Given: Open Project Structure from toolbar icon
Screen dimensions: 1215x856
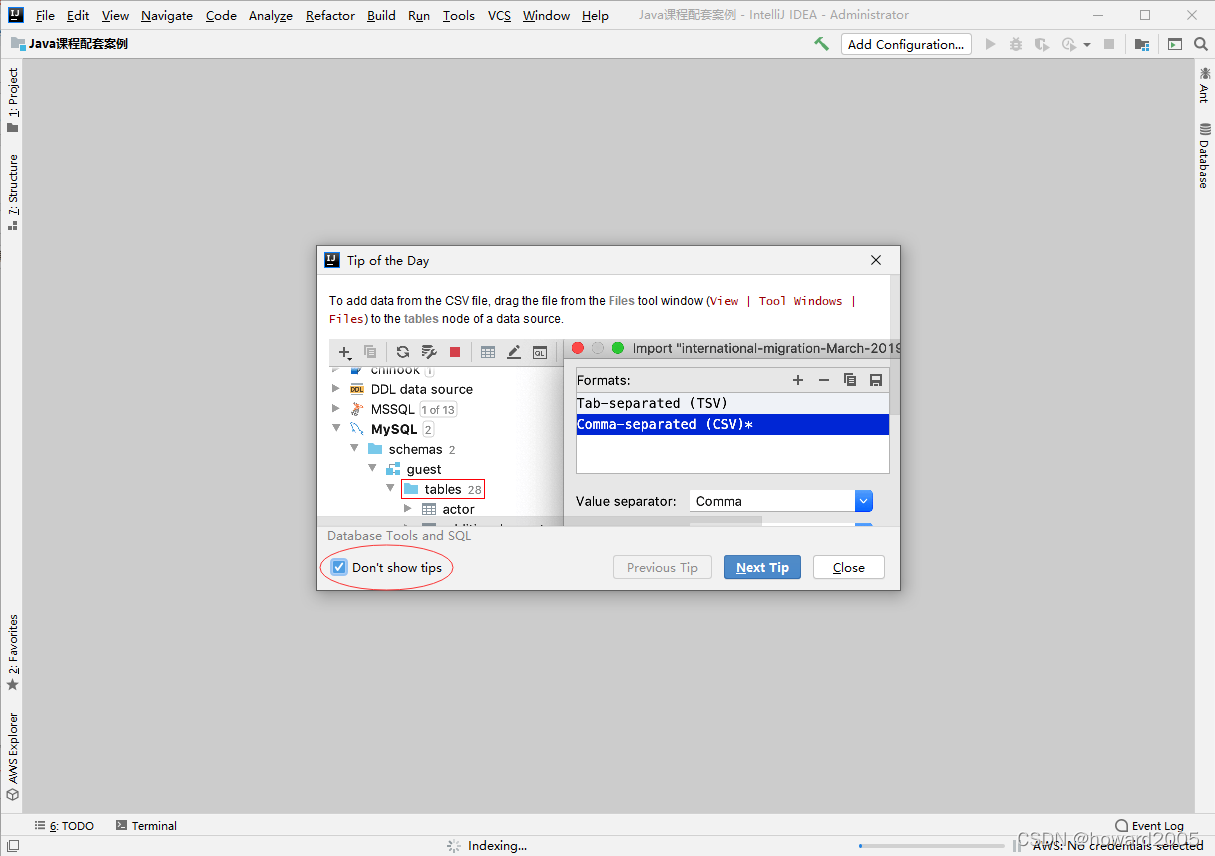Looking at the screenshot, I should click(1142, 44).
